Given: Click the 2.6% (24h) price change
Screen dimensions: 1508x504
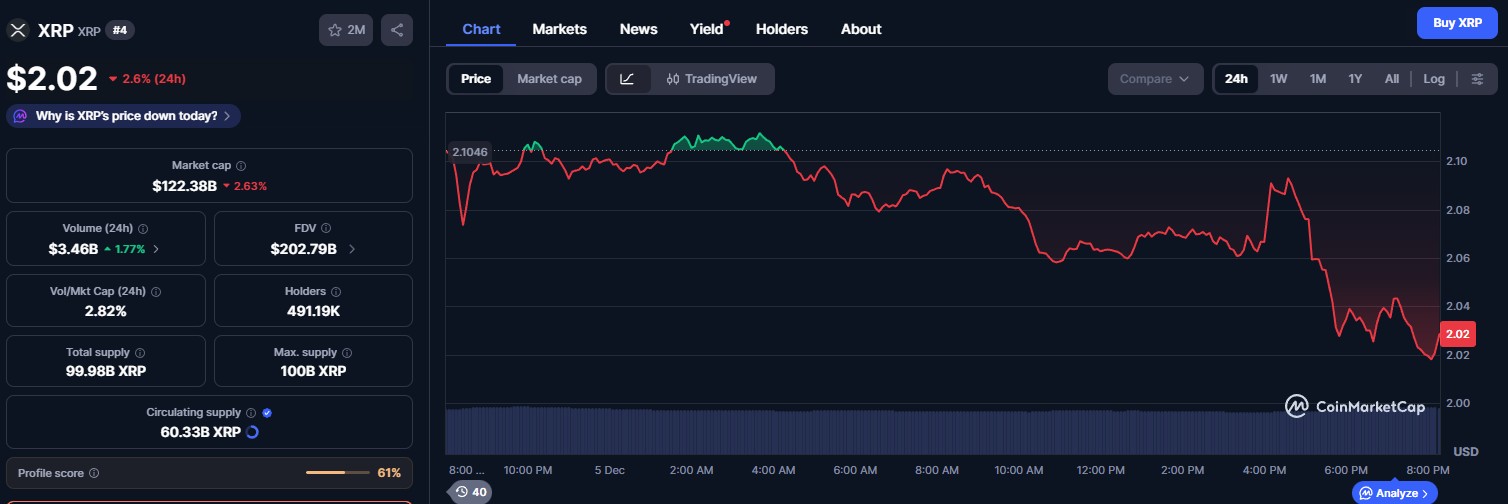Looking at the screenshot, I should 147,78.
